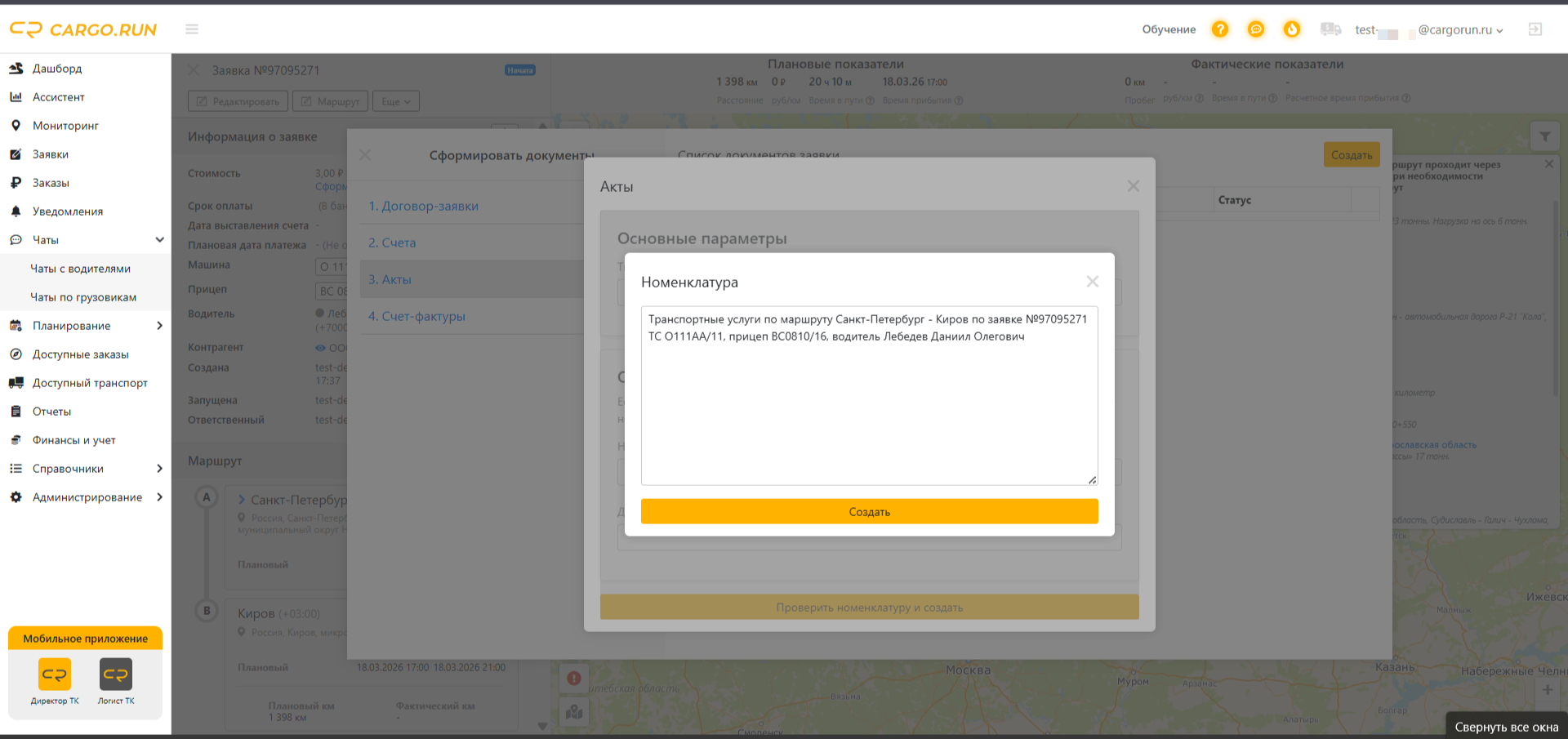Click the red alert icon on map
The image size is (1568, 739).
[574, 678]
